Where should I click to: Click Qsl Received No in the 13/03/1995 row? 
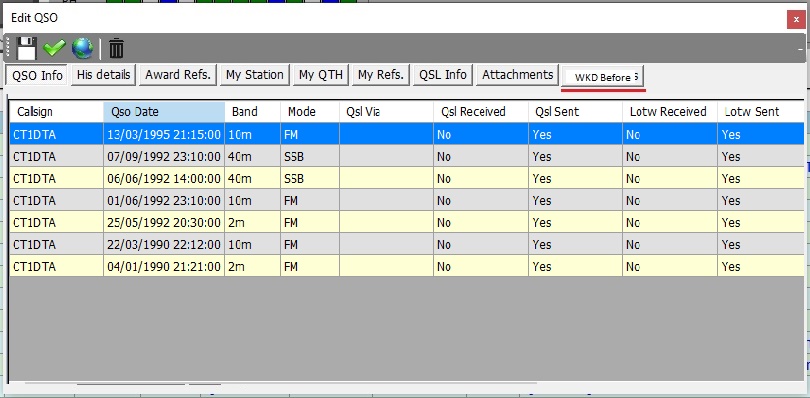click(x=481, y=134)
